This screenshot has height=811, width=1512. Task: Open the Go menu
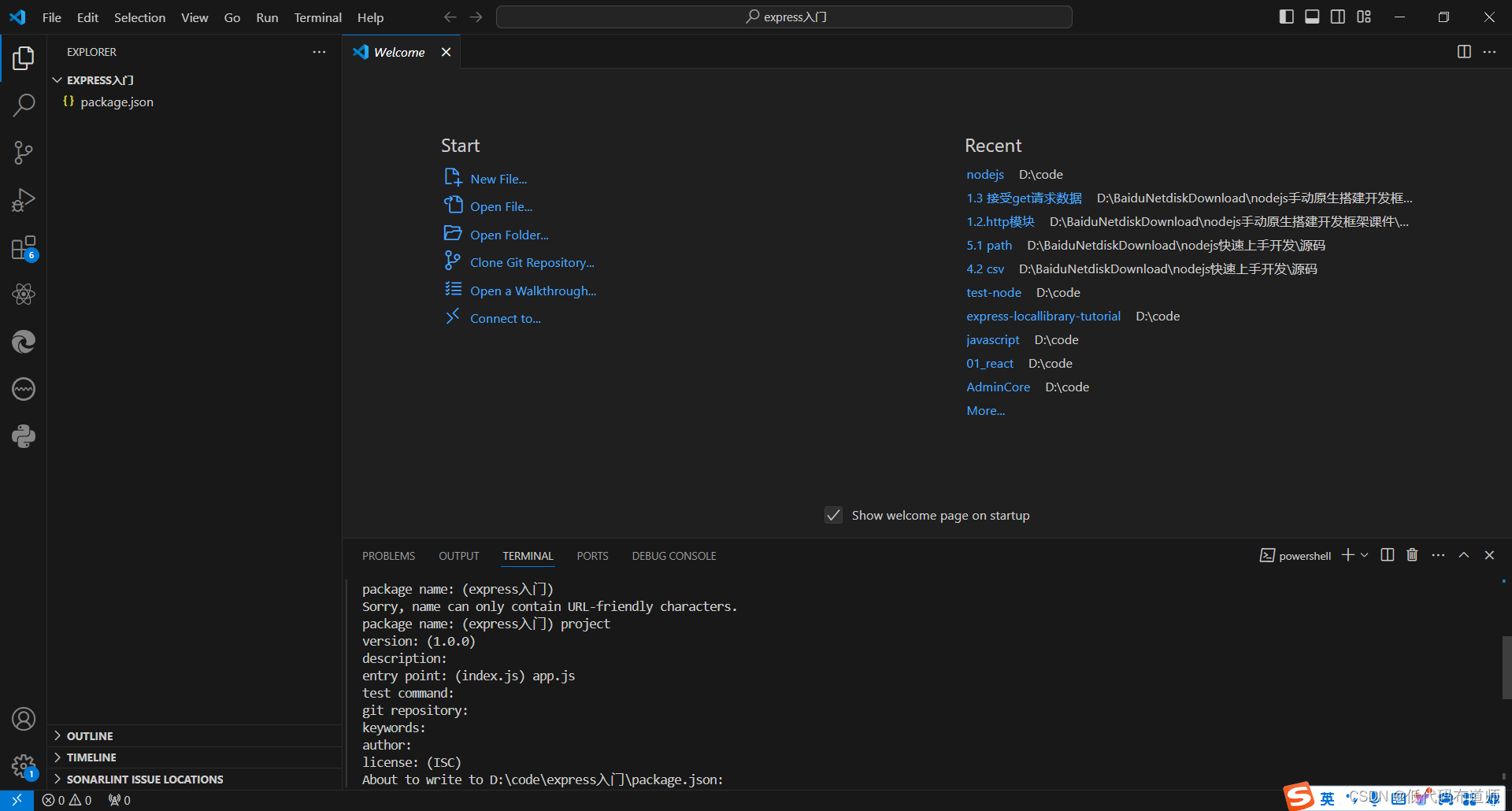232,17
